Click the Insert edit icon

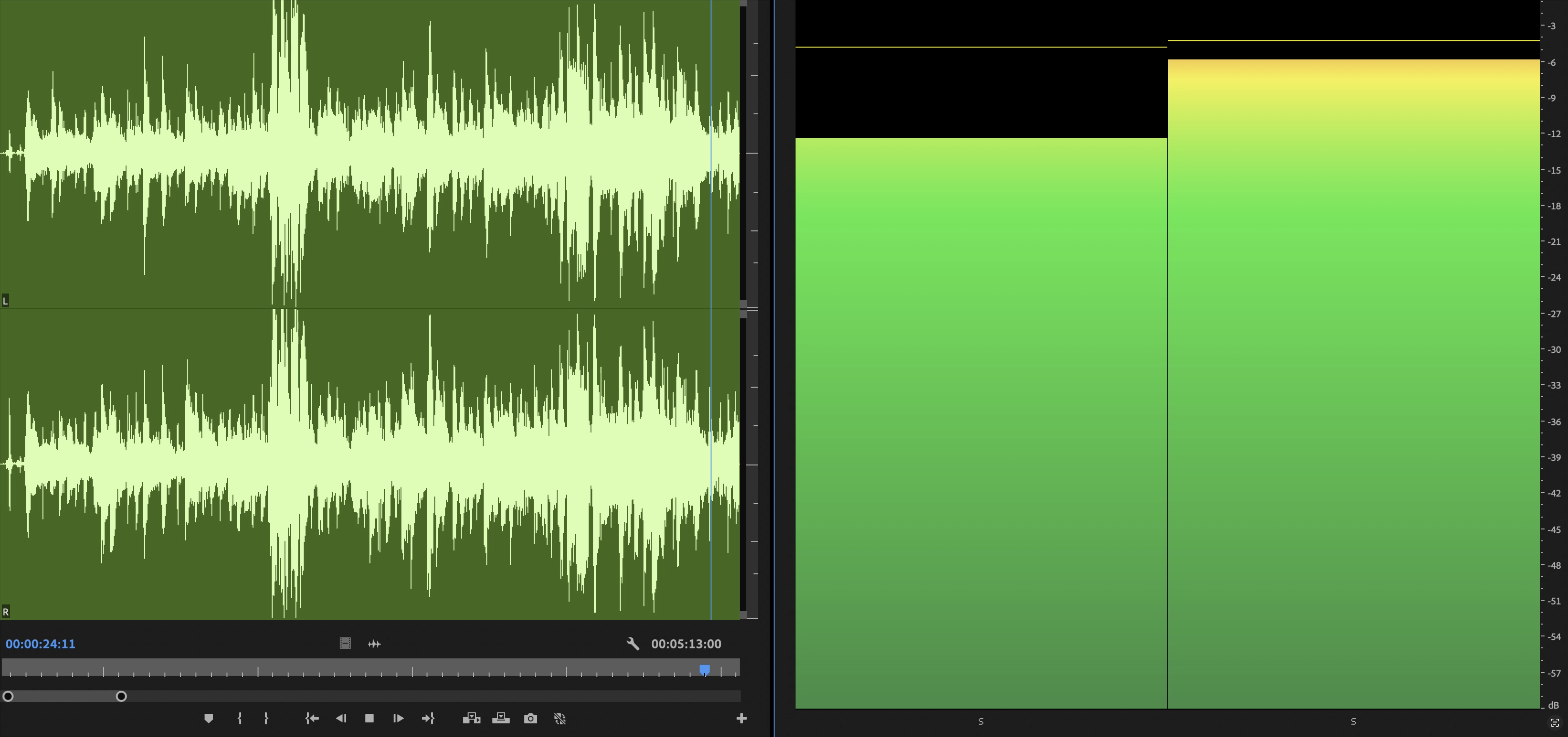coord(471,719)
